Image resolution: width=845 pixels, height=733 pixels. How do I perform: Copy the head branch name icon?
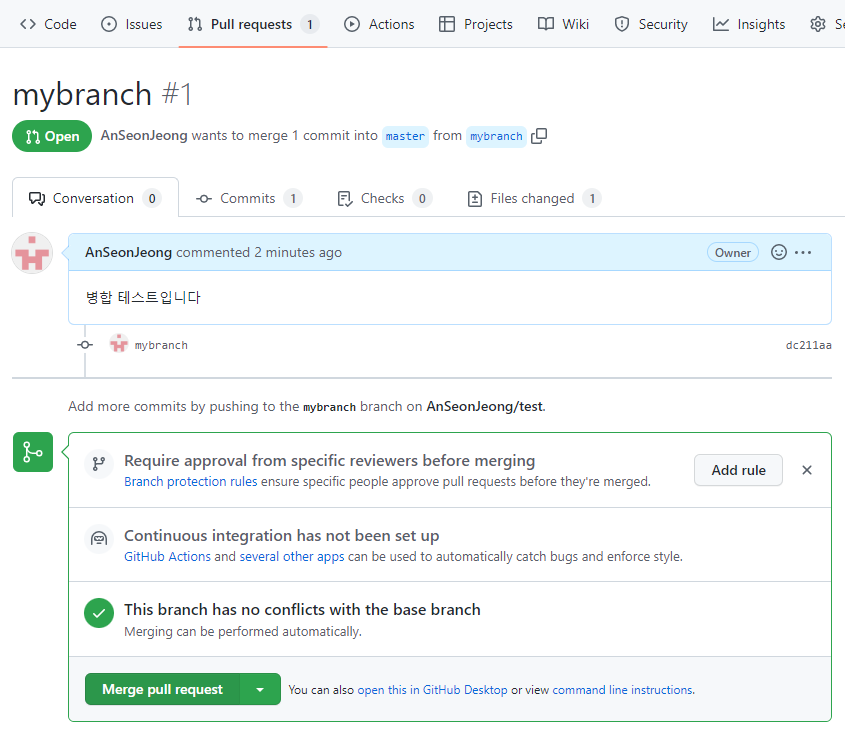pos(539,136)
